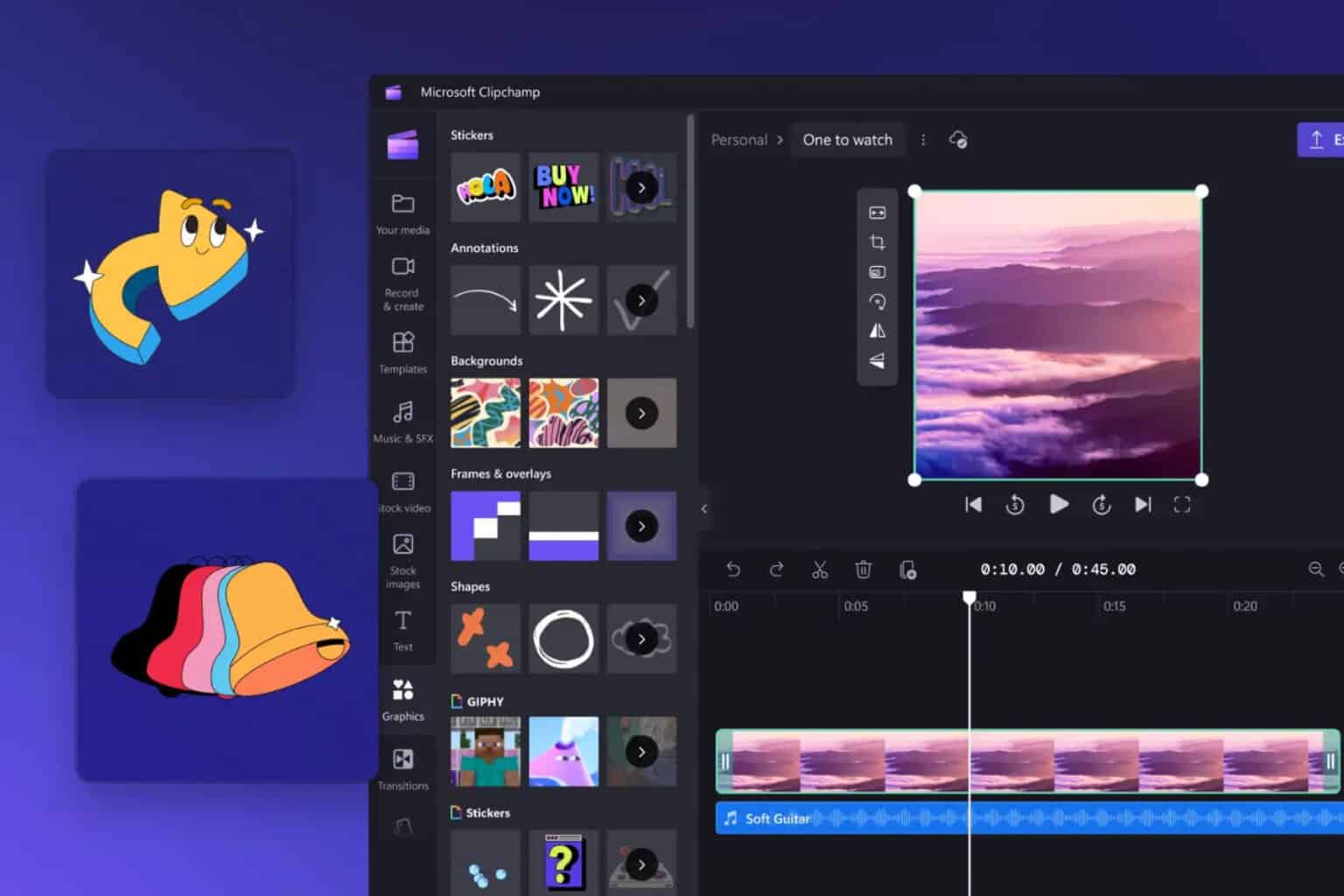Choose the asterisk star annotation

coord(563,300)
